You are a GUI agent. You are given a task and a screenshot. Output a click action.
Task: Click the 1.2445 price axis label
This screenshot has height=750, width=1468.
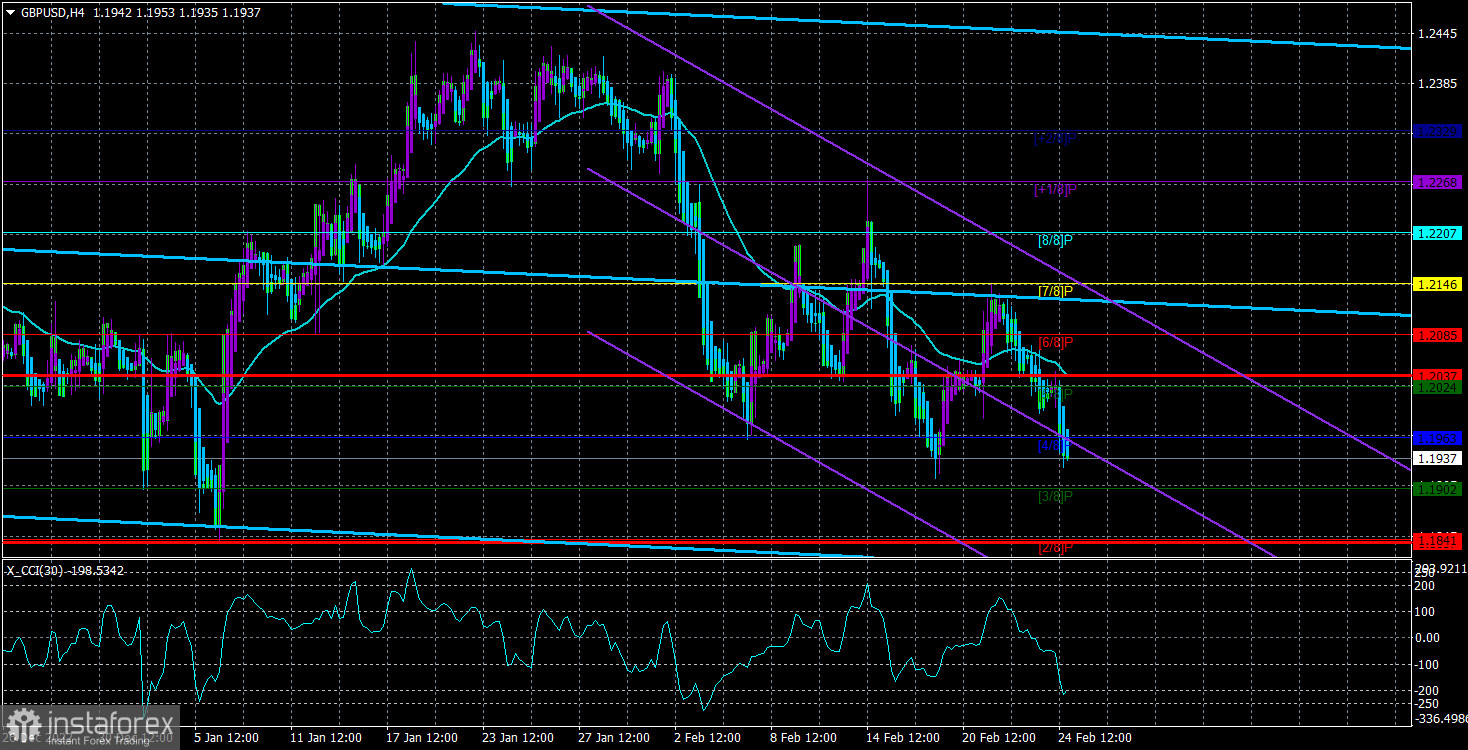[x=1436, y=35]
